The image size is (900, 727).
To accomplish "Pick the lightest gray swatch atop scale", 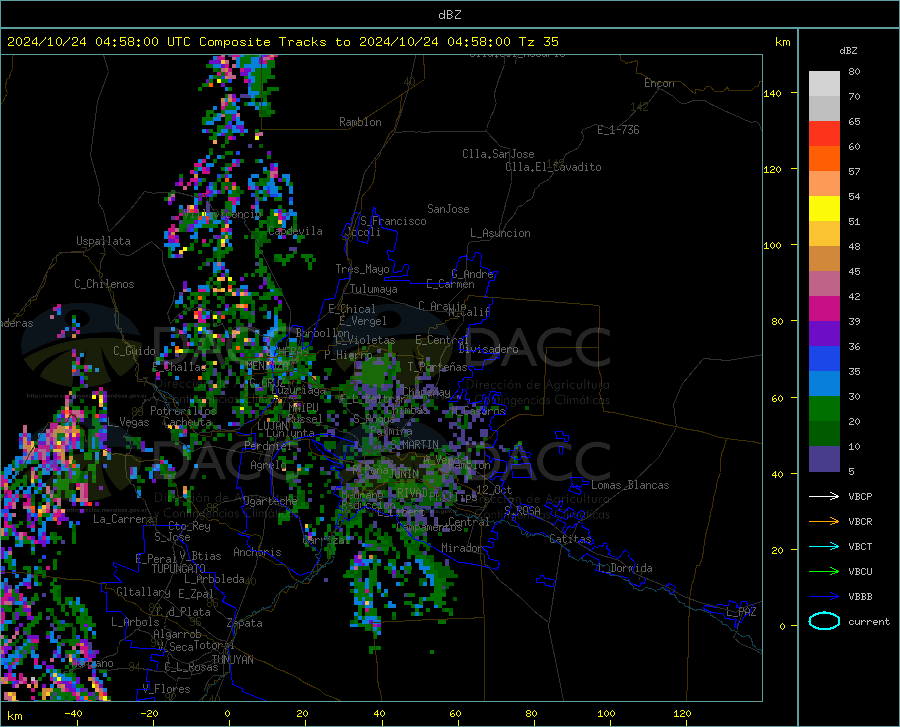I will pos(824,84).
